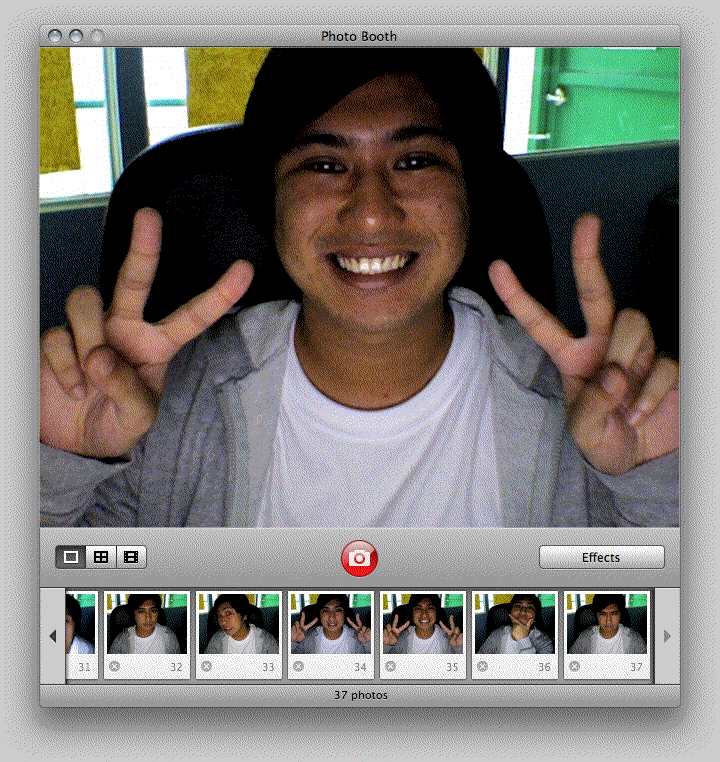Click the live camera preview image
720x762 pixels.
coord(360,287)
